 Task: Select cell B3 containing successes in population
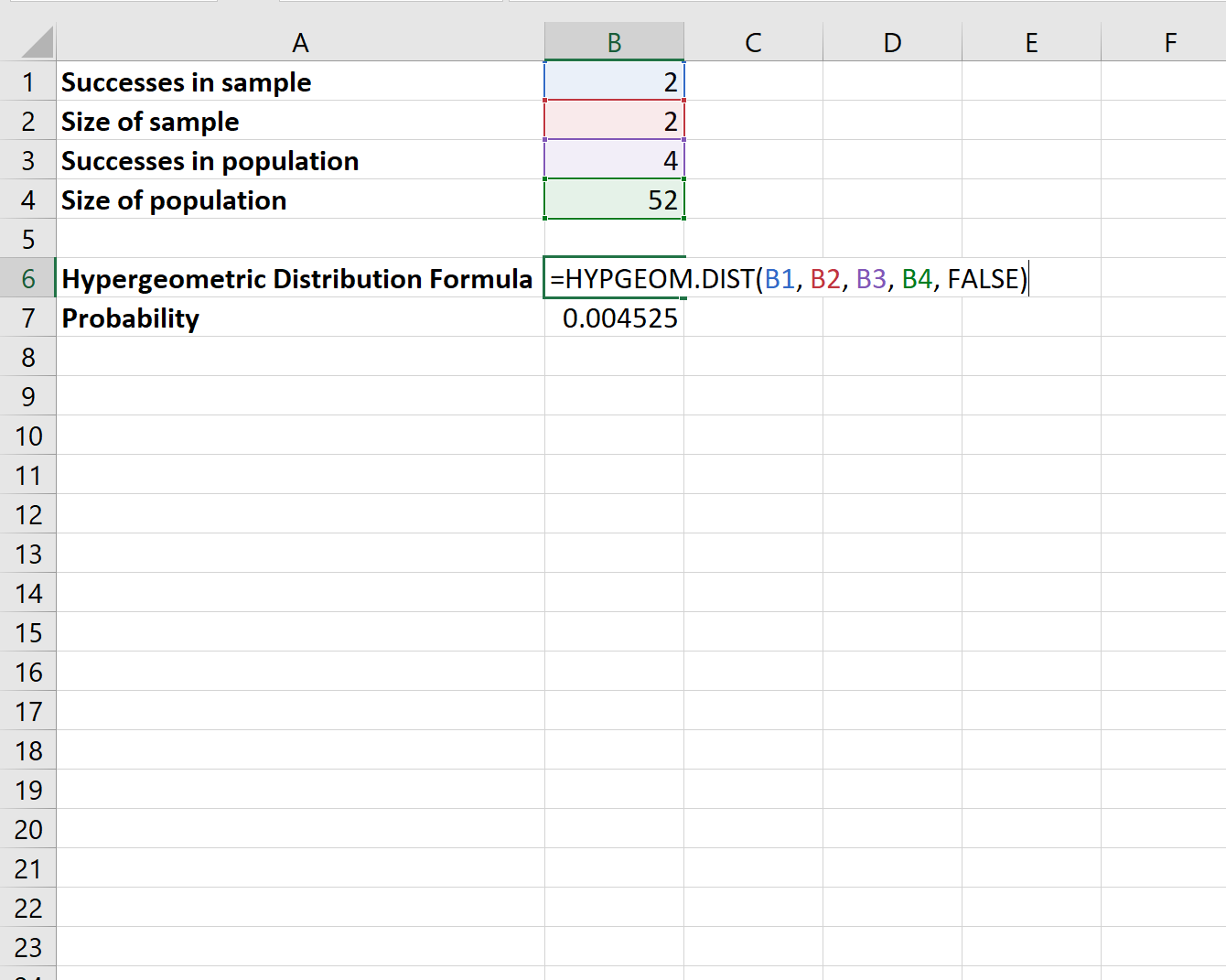(613, 160)
